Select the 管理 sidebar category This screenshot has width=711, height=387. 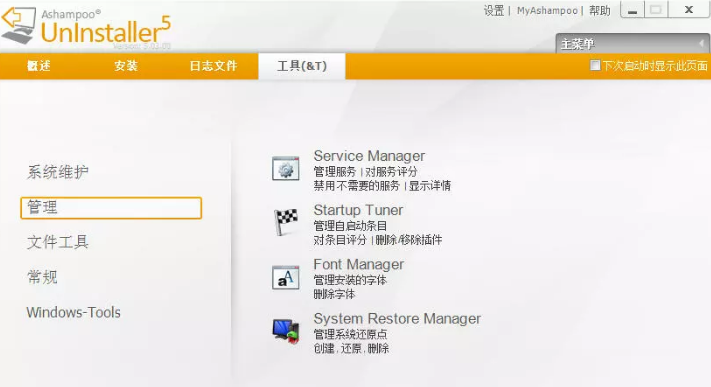111,208
